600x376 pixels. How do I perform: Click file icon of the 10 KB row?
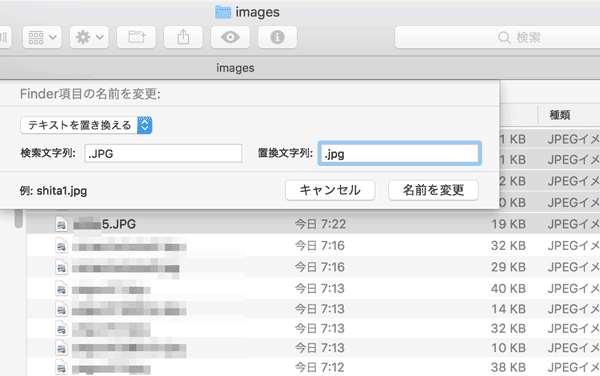click(x=61, y=348)
